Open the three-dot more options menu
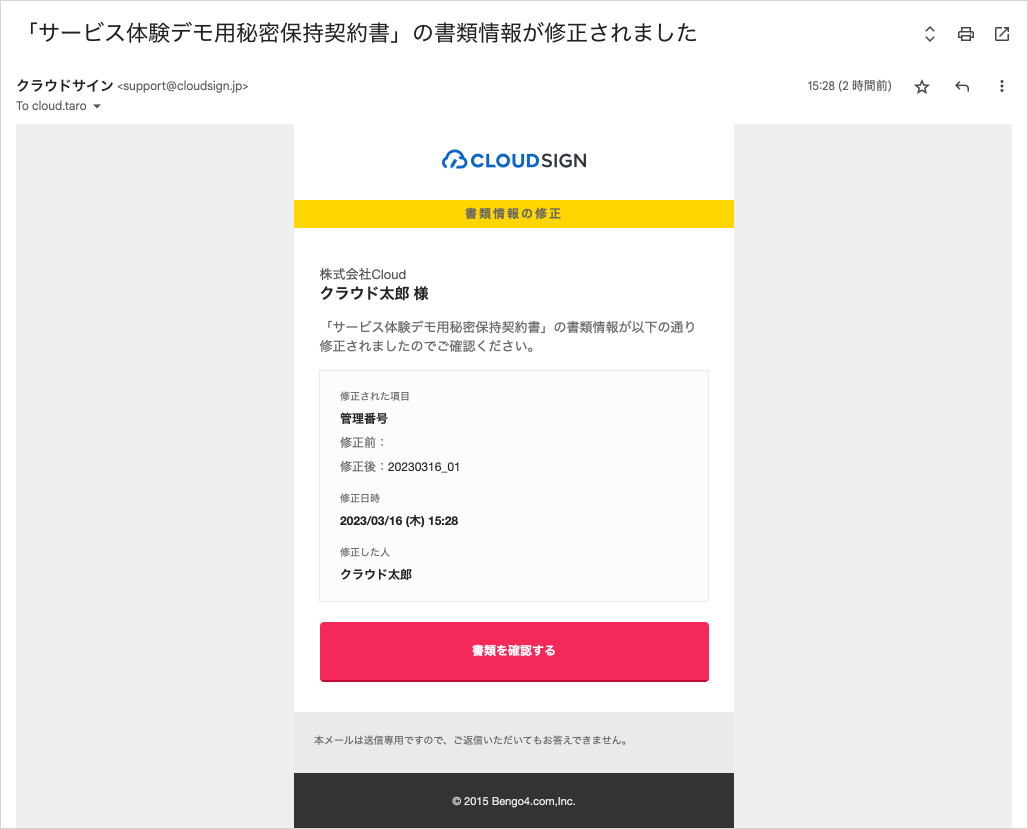 point(1001,86)
